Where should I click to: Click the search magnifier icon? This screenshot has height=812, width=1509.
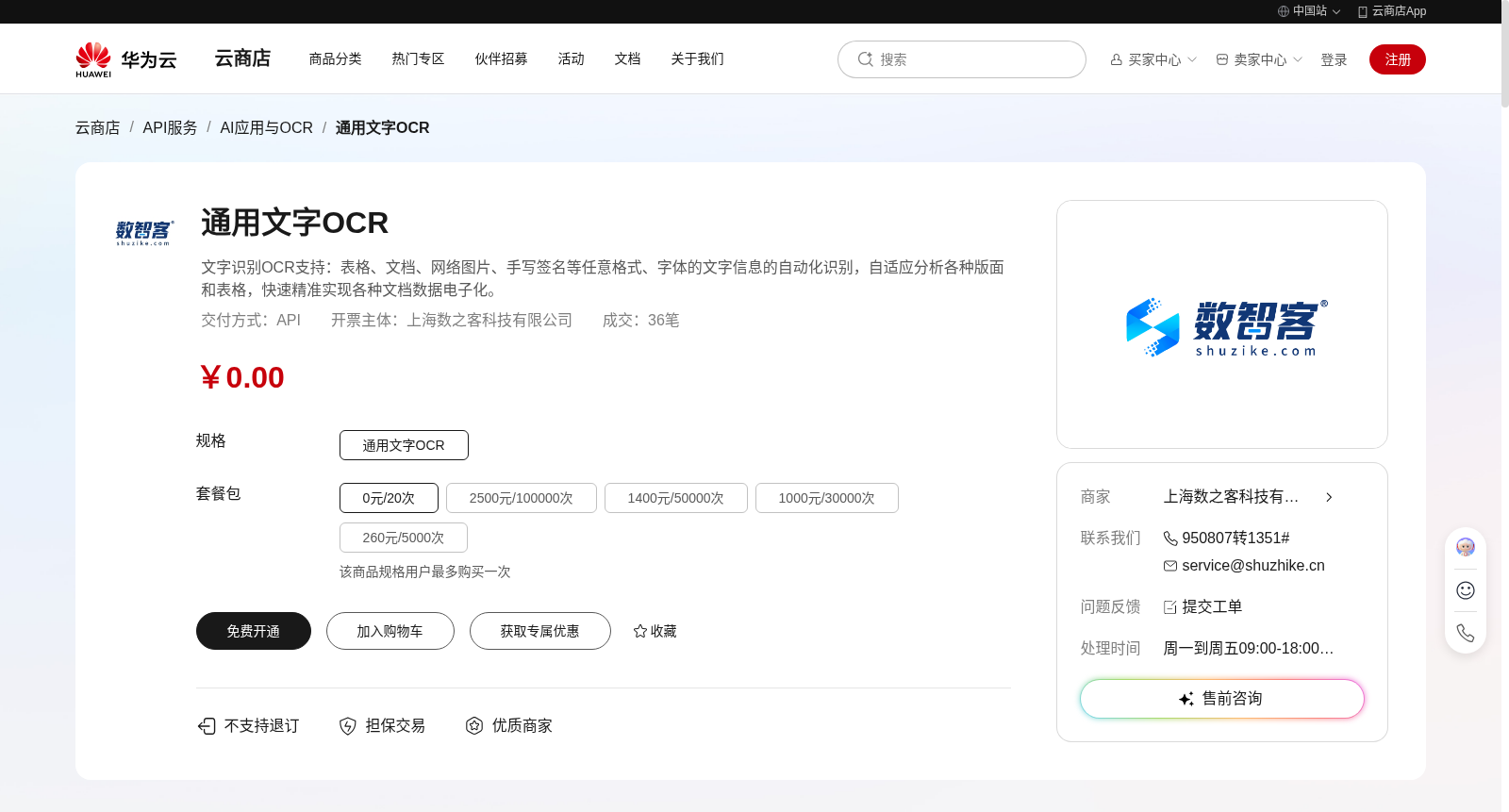point(865,59)
